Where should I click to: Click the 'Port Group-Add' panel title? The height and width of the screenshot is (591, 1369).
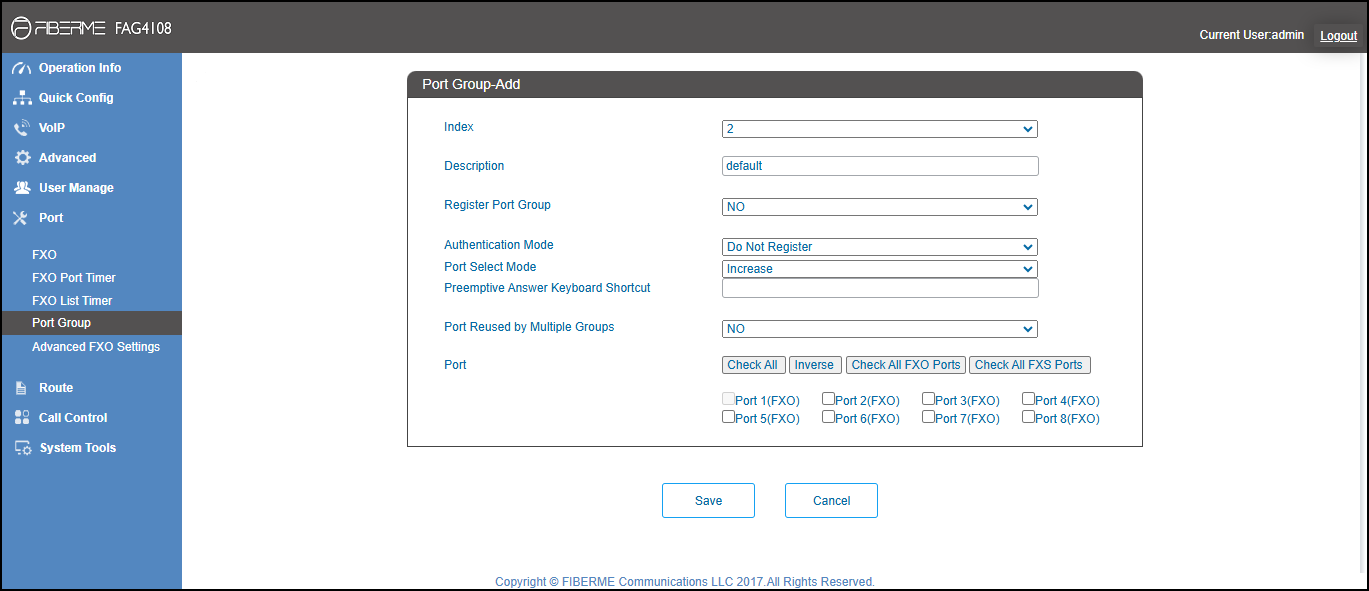(471, 85)
